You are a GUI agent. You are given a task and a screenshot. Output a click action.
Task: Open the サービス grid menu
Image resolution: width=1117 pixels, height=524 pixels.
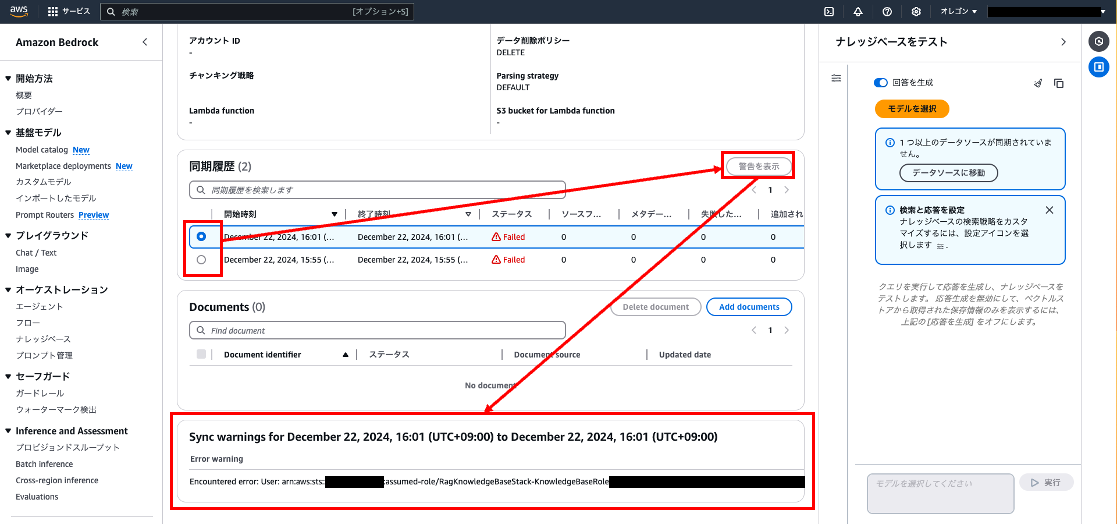coord(69,11)
